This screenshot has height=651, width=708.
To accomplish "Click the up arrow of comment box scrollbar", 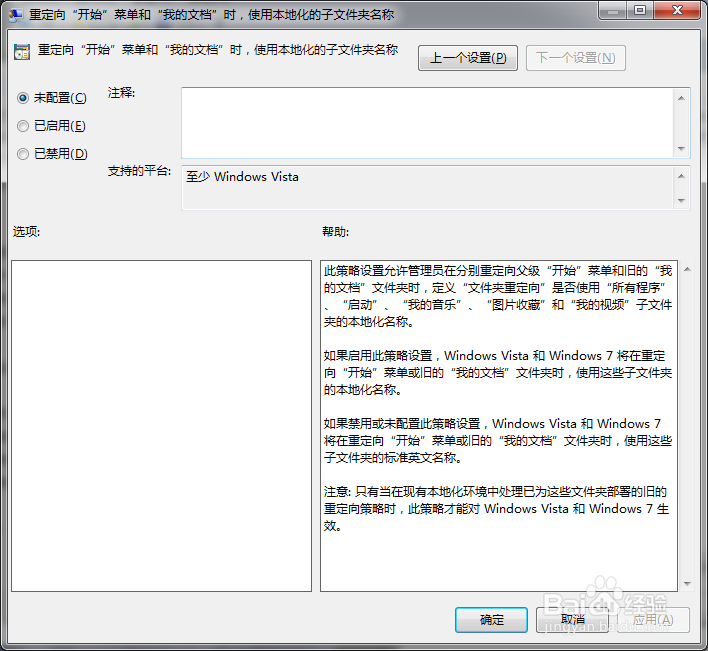I will pyautogui.click(x=681, y=98).
